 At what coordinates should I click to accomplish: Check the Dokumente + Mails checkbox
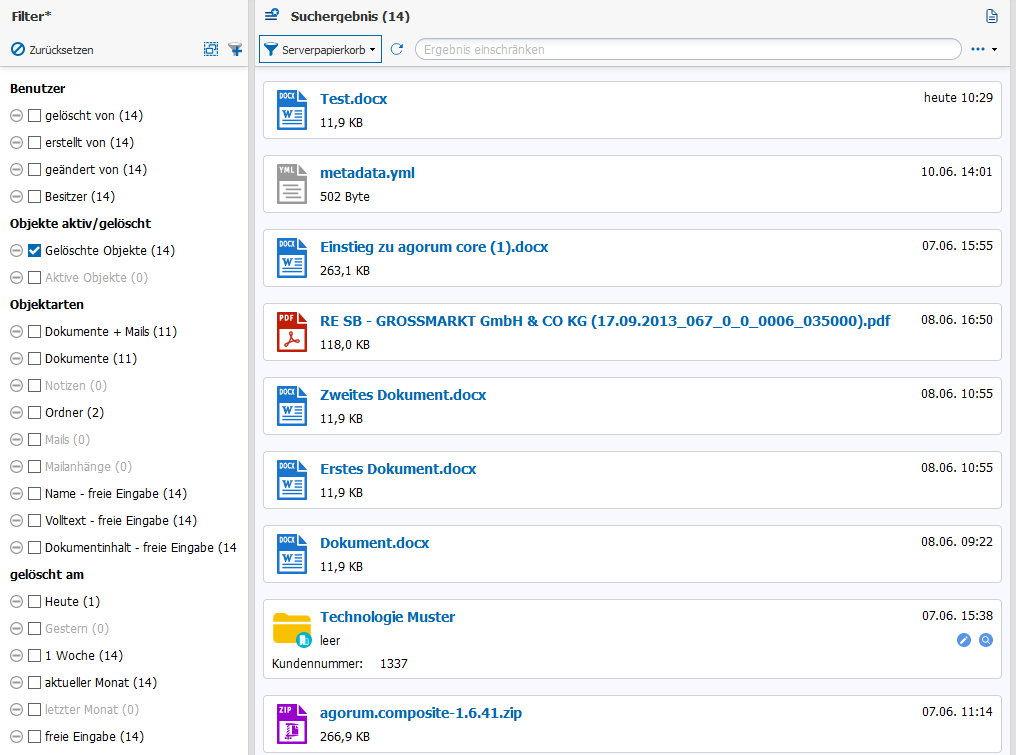pyautogui.click(x=34, y=332)
